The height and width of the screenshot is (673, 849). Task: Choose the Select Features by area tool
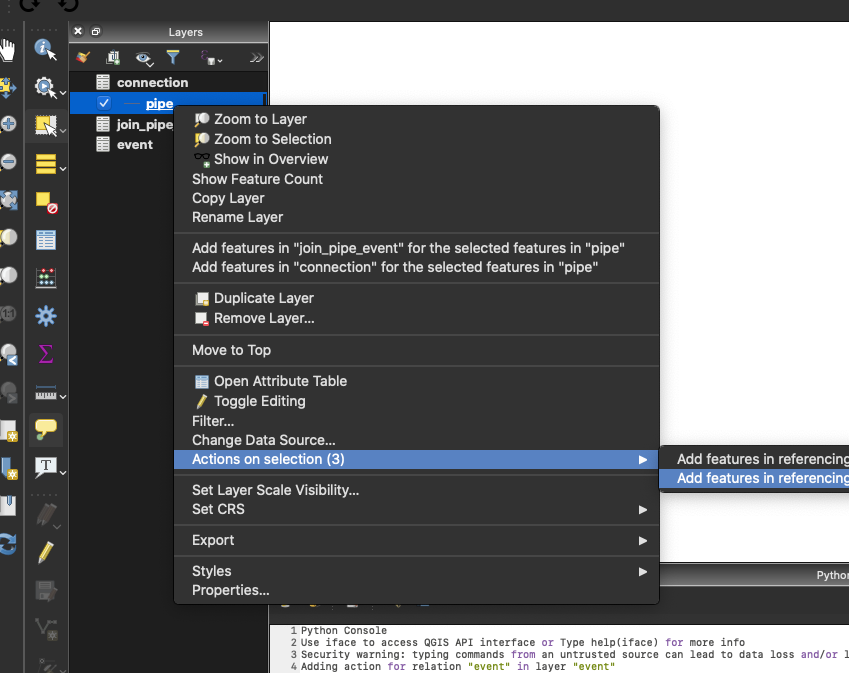point(44,126)
